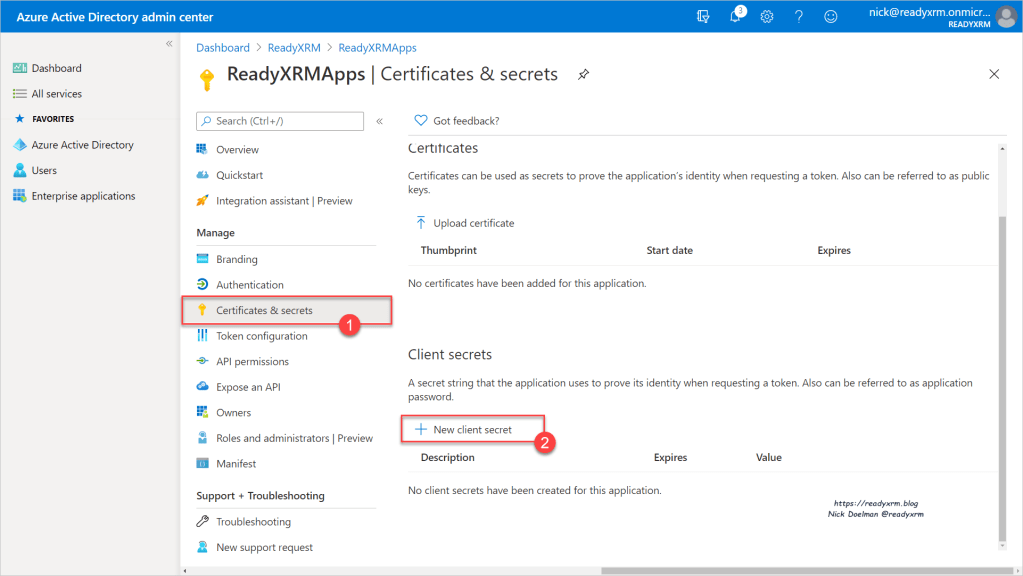Open the notifications bell icon
This screenshot has height=576, width=1023.
click(x=736, y=17)
